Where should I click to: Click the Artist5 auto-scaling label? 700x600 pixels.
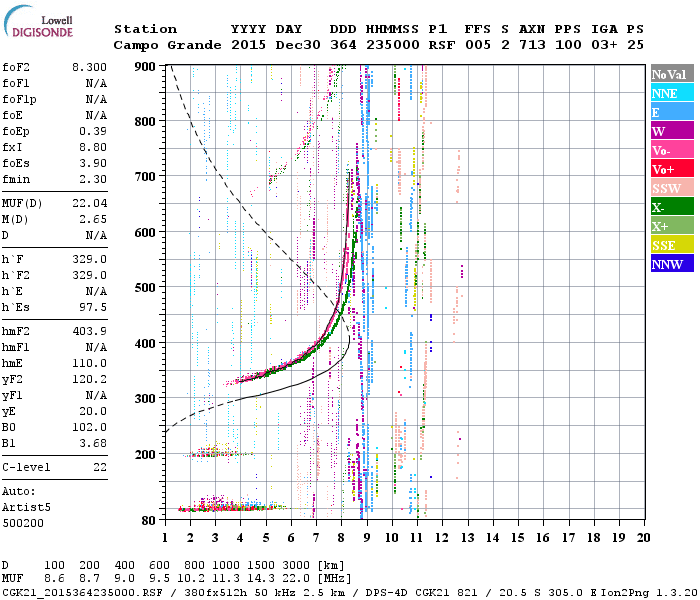click(26, 508)
